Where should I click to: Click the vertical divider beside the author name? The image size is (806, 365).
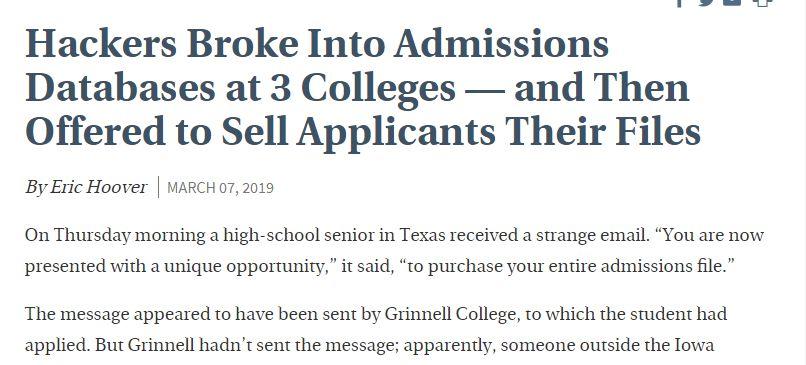click(x=158, y=187)
